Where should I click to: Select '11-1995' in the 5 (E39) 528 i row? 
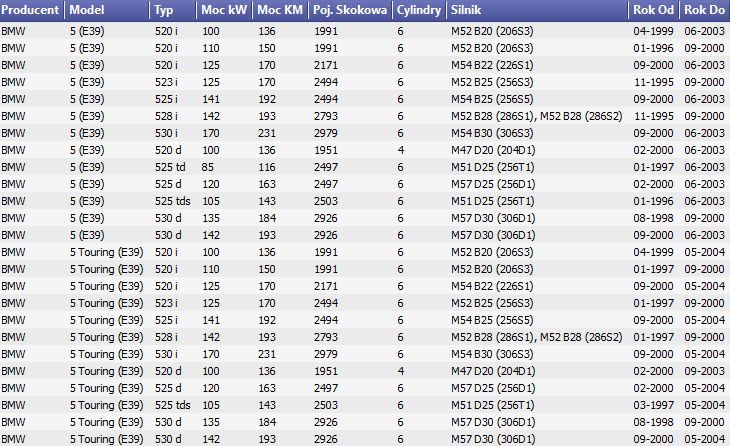tap(654, 116)
